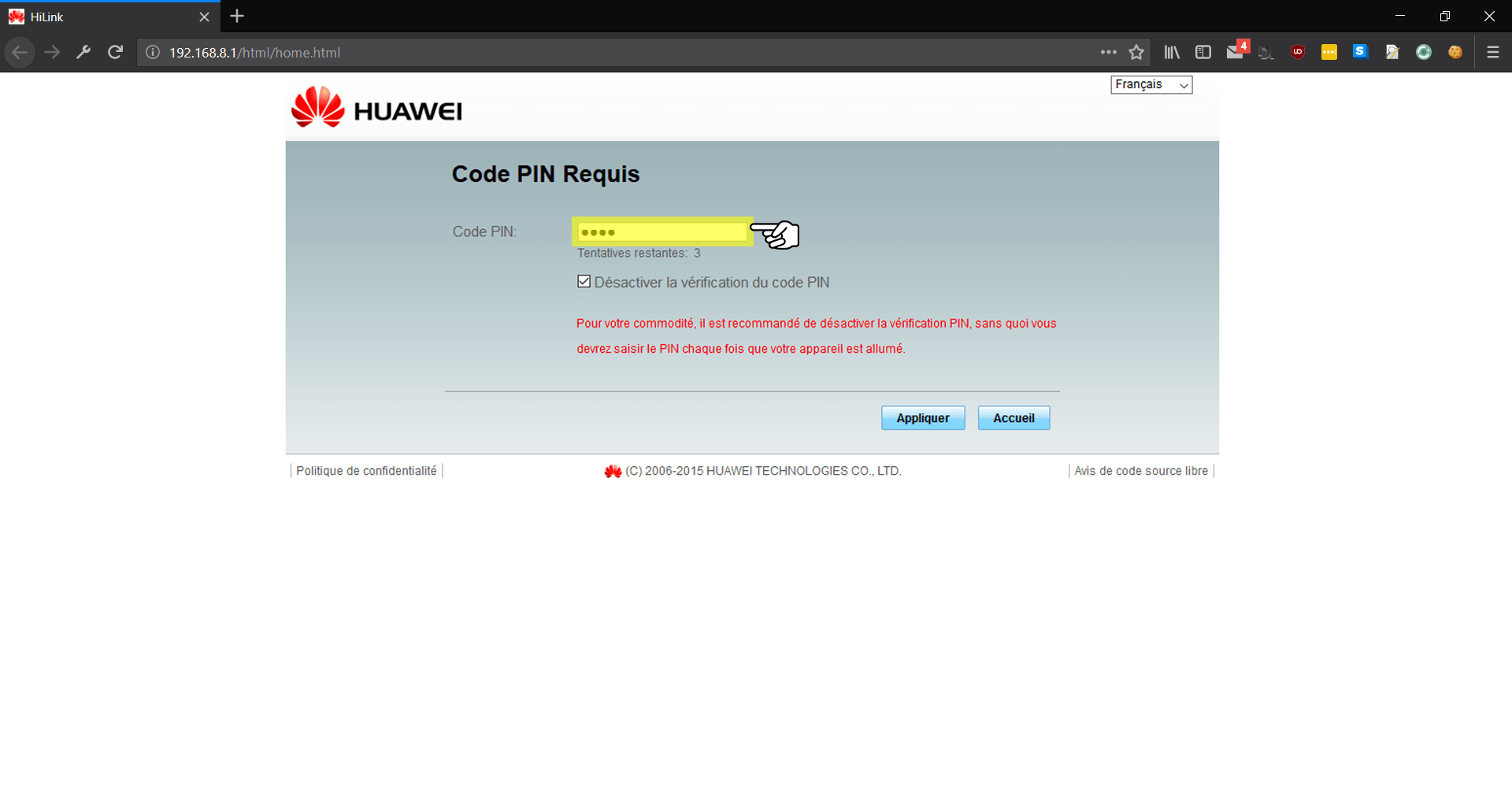Image resolution: width=1512 pixels, height=811 pixels.
Task: Open a new browser tab
Action: pos(237,16)
